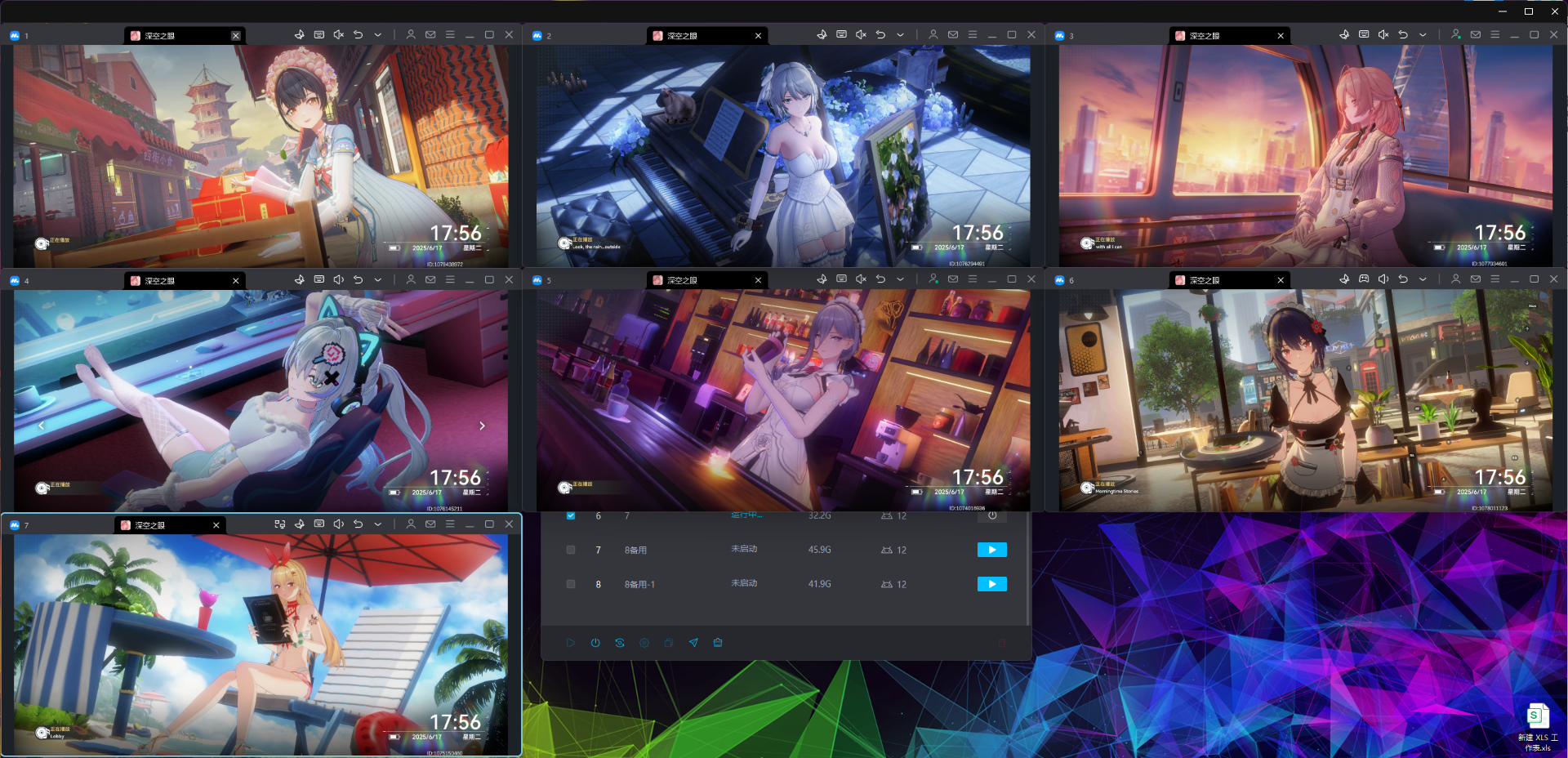Click the back arrow icon in window 3
The height and width of the screenshot is (758, 1568).
tap(1403, 35)
